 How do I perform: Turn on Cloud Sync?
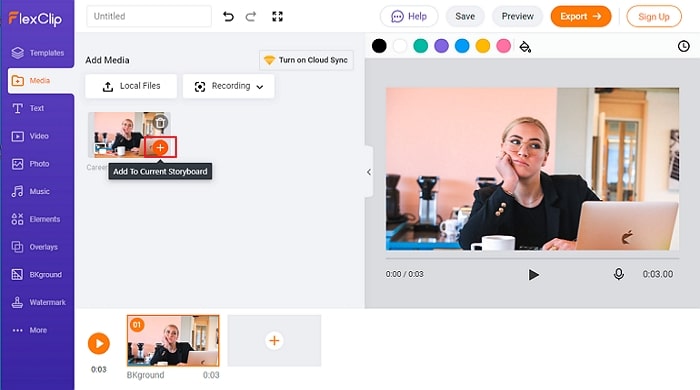tap(306, 60)
